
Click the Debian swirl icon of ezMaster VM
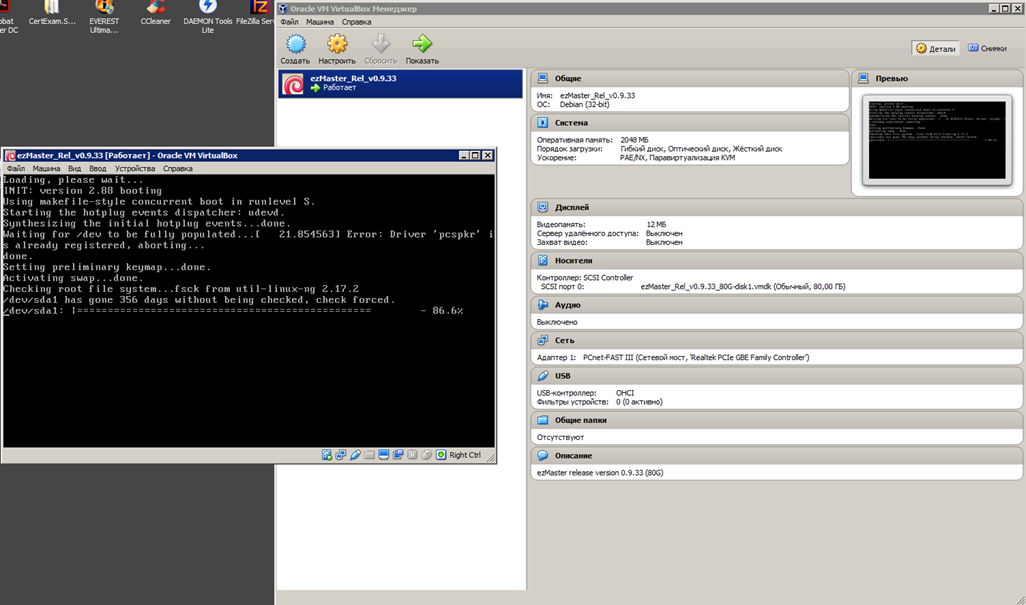[292, 84]
